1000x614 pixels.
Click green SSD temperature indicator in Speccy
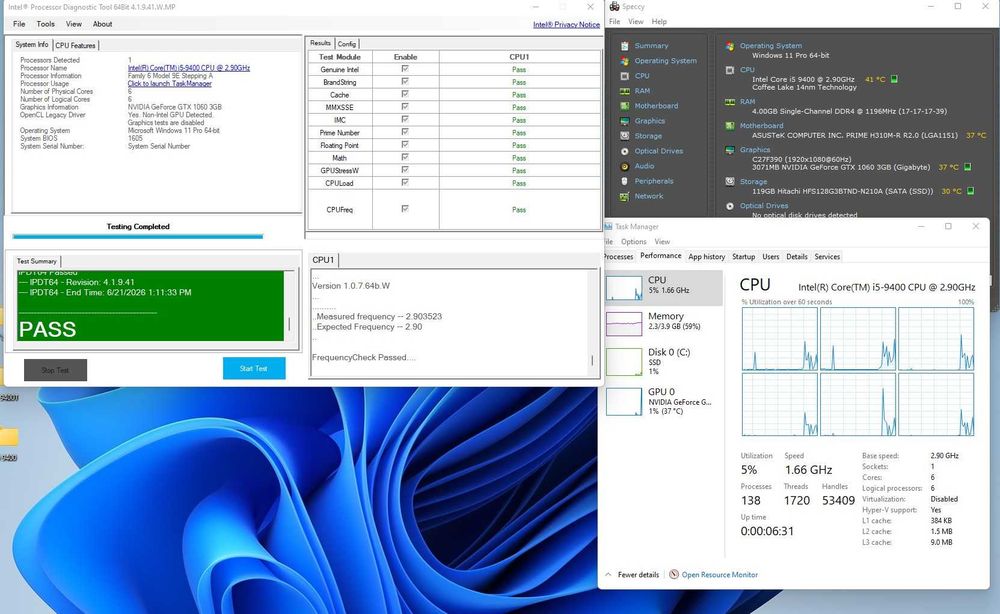pos(971,191)
